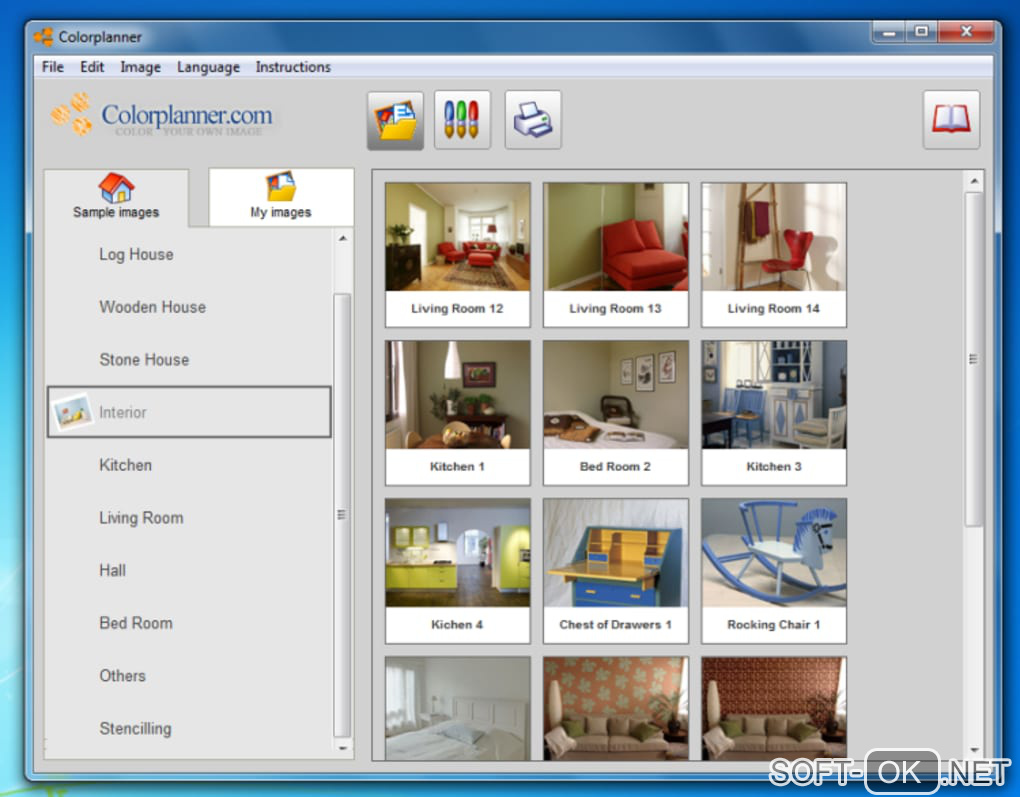Open the Language menu
This screenshot has width=1020, height=797.
208,67
